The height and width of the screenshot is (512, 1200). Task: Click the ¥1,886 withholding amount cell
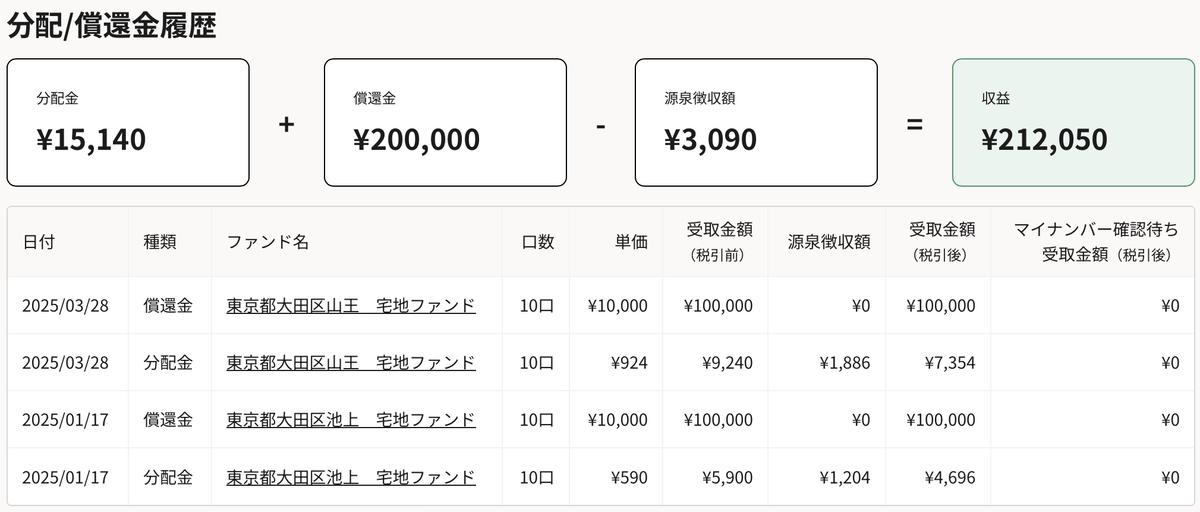(x=844, y=362)
